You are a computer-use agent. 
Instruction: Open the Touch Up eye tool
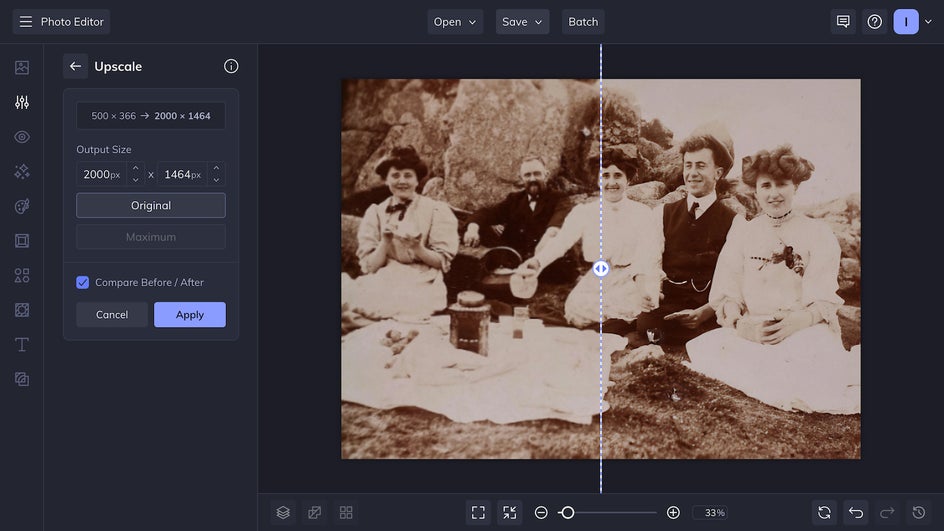point(22,137)
